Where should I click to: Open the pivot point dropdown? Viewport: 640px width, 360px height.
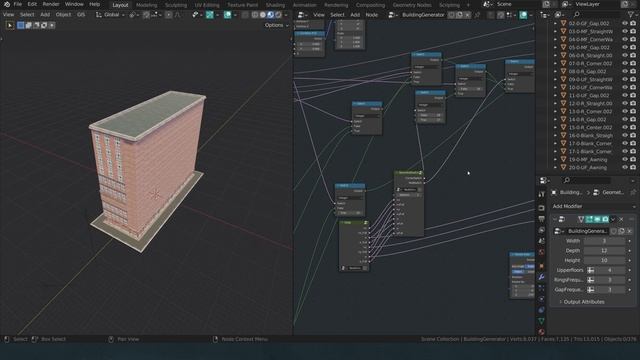pos(133,15)
